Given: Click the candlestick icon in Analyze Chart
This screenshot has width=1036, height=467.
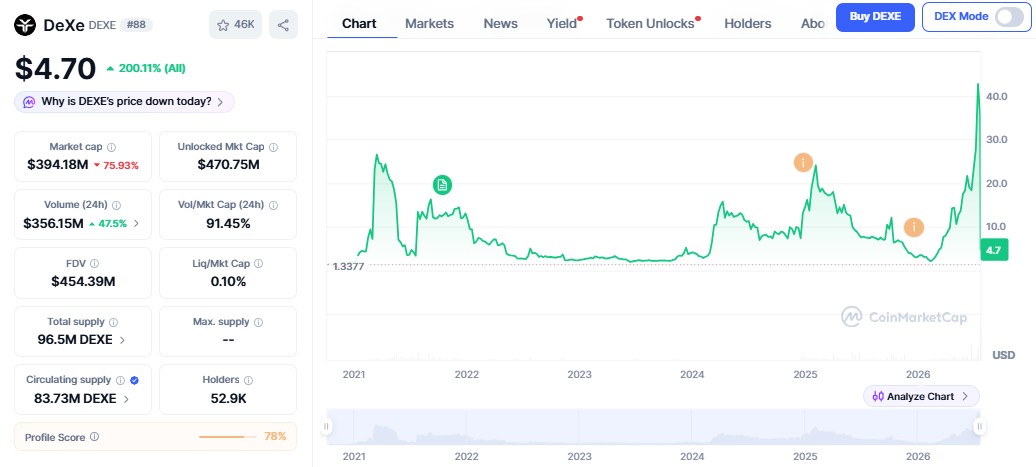Looking at the screenshot, I should (x=878, y=396).
